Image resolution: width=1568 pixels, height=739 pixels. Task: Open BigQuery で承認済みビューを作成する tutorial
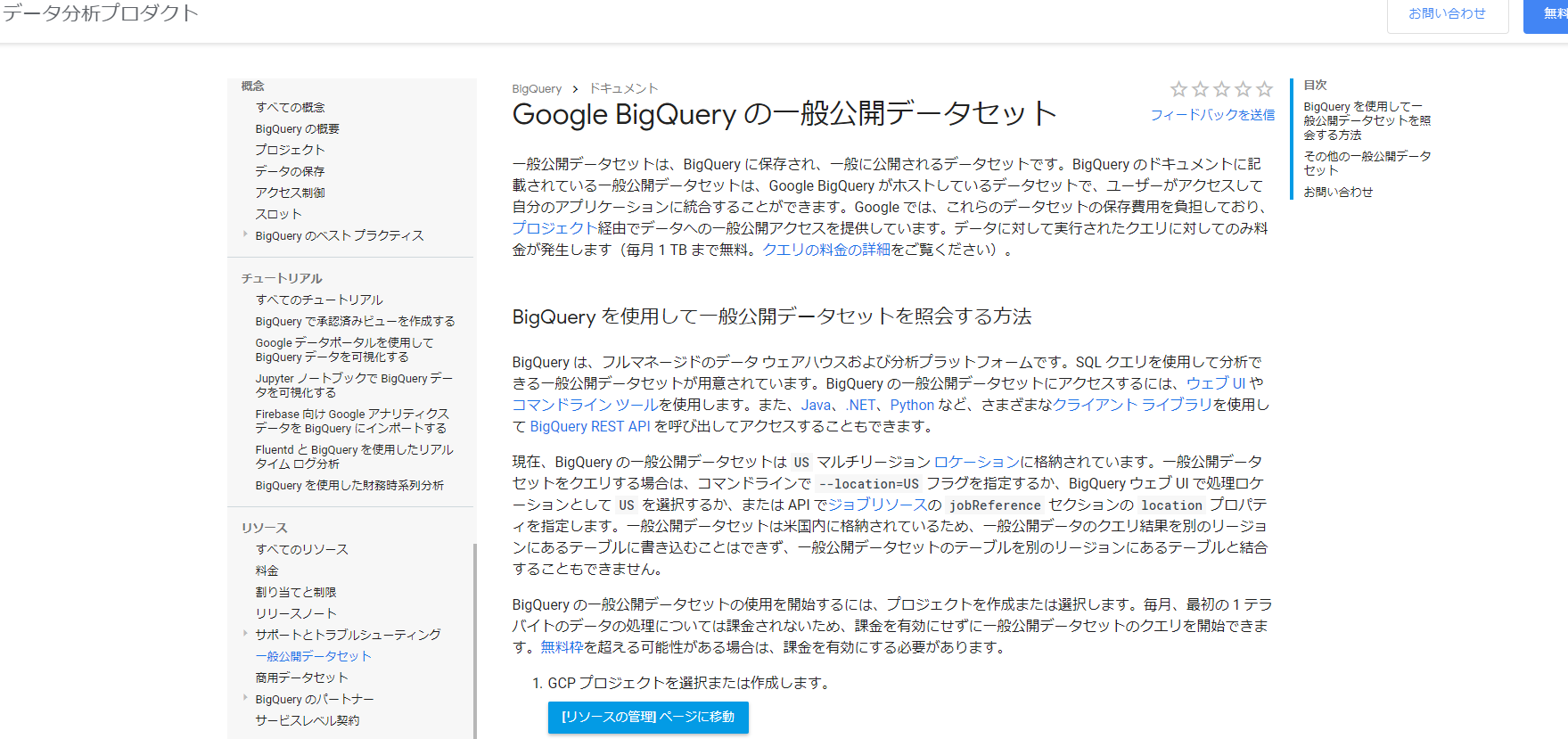[355, 321]
